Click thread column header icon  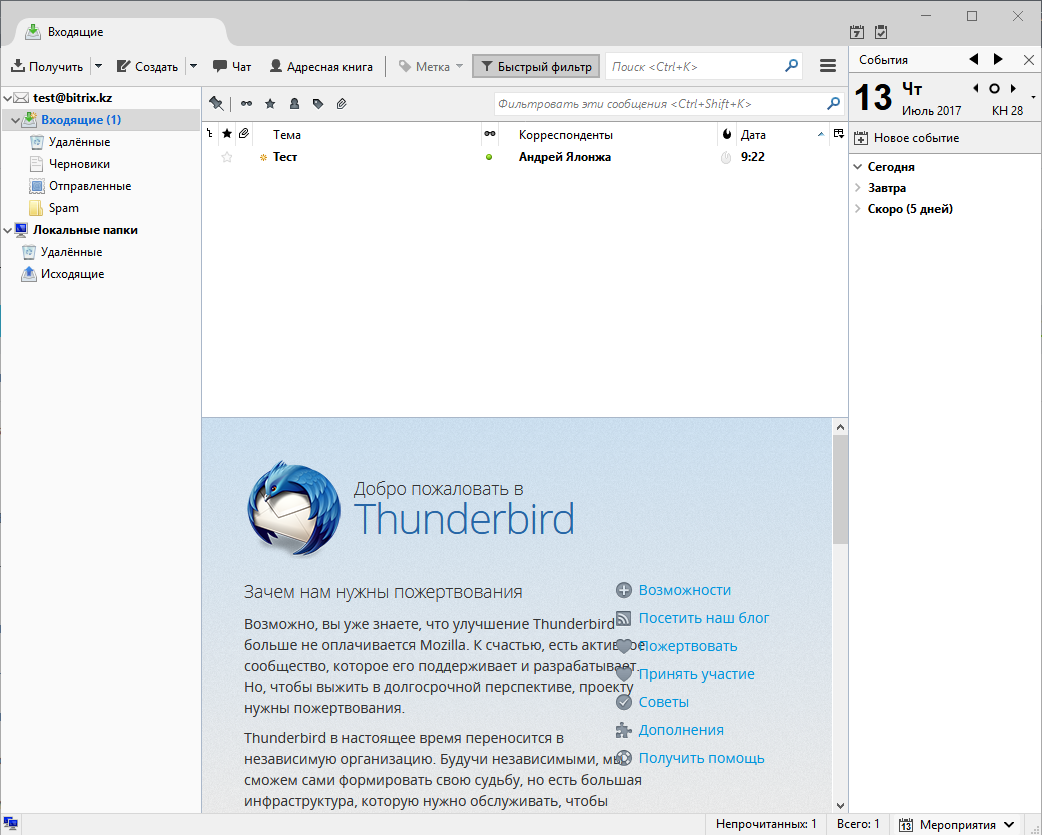[x=210, y=134]
